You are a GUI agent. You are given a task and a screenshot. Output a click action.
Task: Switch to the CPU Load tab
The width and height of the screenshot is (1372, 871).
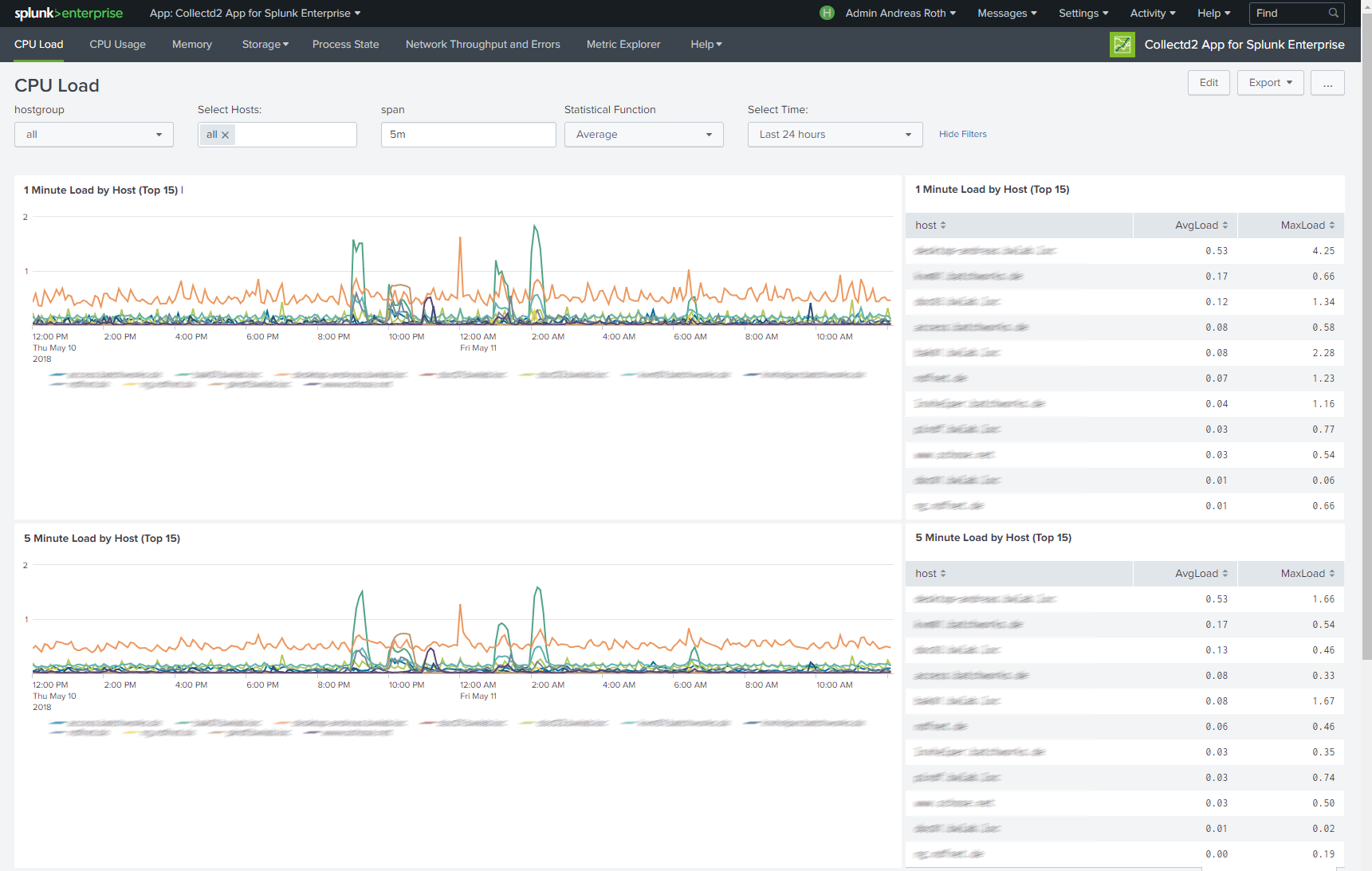[38, 45]
